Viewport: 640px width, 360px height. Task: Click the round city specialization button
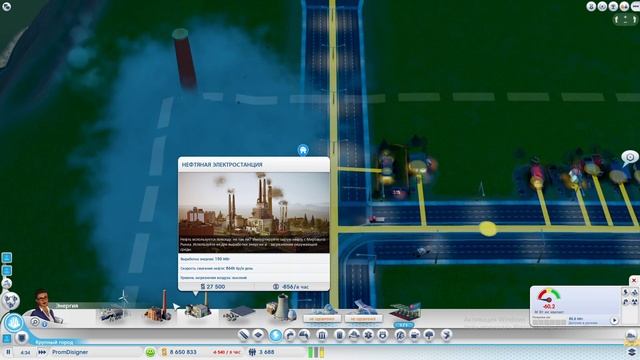coord(13,323)
